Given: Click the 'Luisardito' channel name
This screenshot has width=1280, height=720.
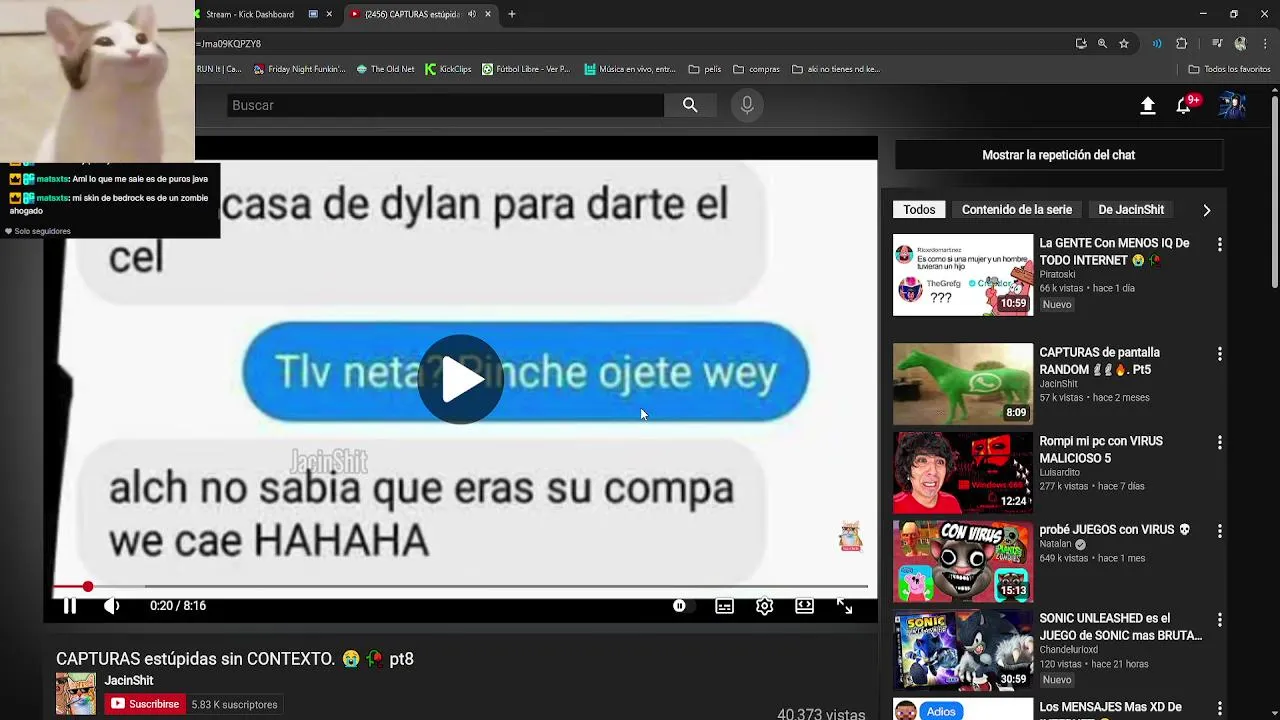Looking at the screenshot, I should (x=1059, y=472).
